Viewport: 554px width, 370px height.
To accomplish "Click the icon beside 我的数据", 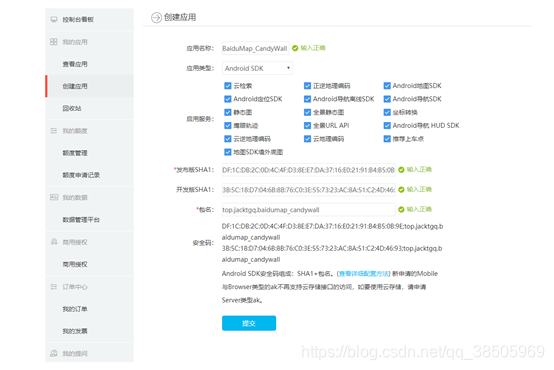I will coord(54,197).
